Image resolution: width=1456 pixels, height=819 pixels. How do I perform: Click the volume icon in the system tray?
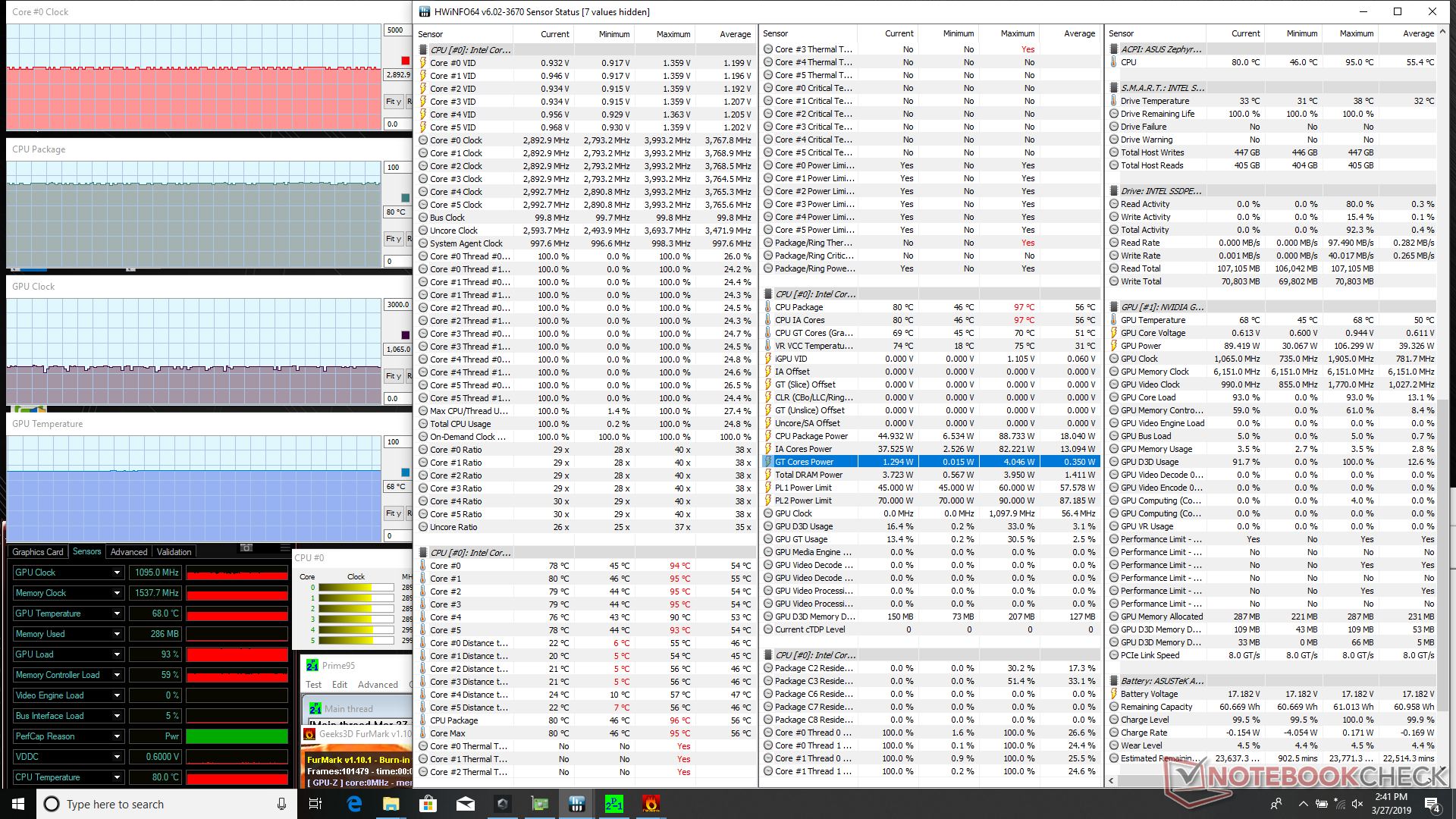coord(1357,804)
